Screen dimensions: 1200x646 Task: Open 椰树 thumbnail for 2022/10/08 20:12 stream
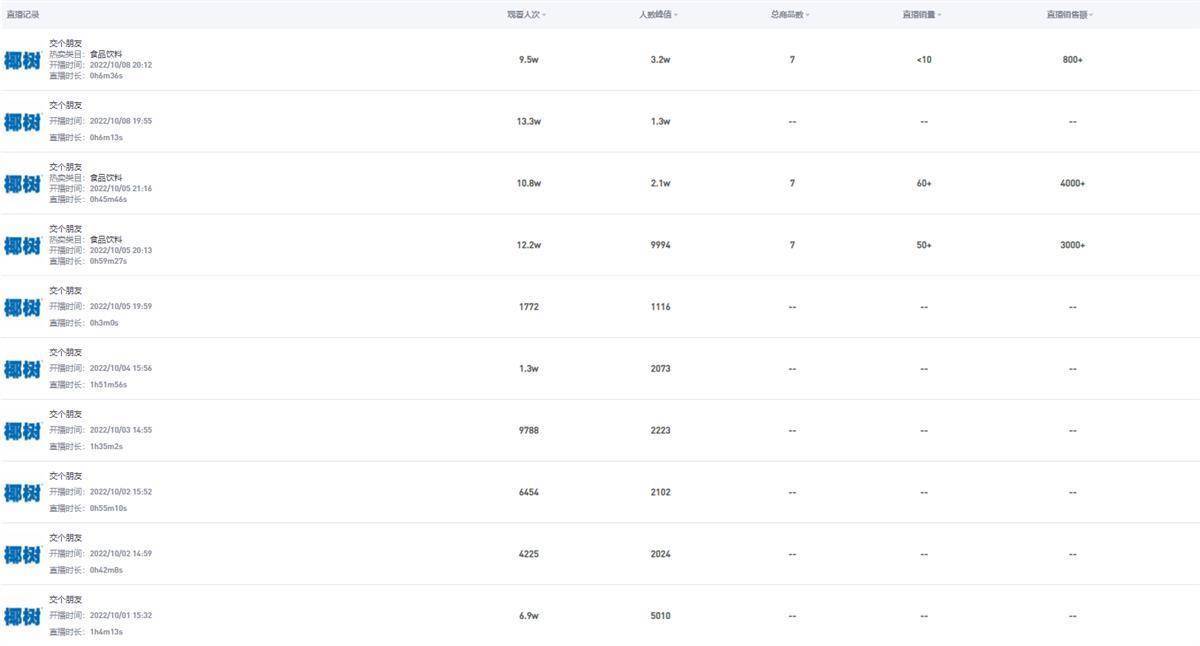[x=22, y=60]
